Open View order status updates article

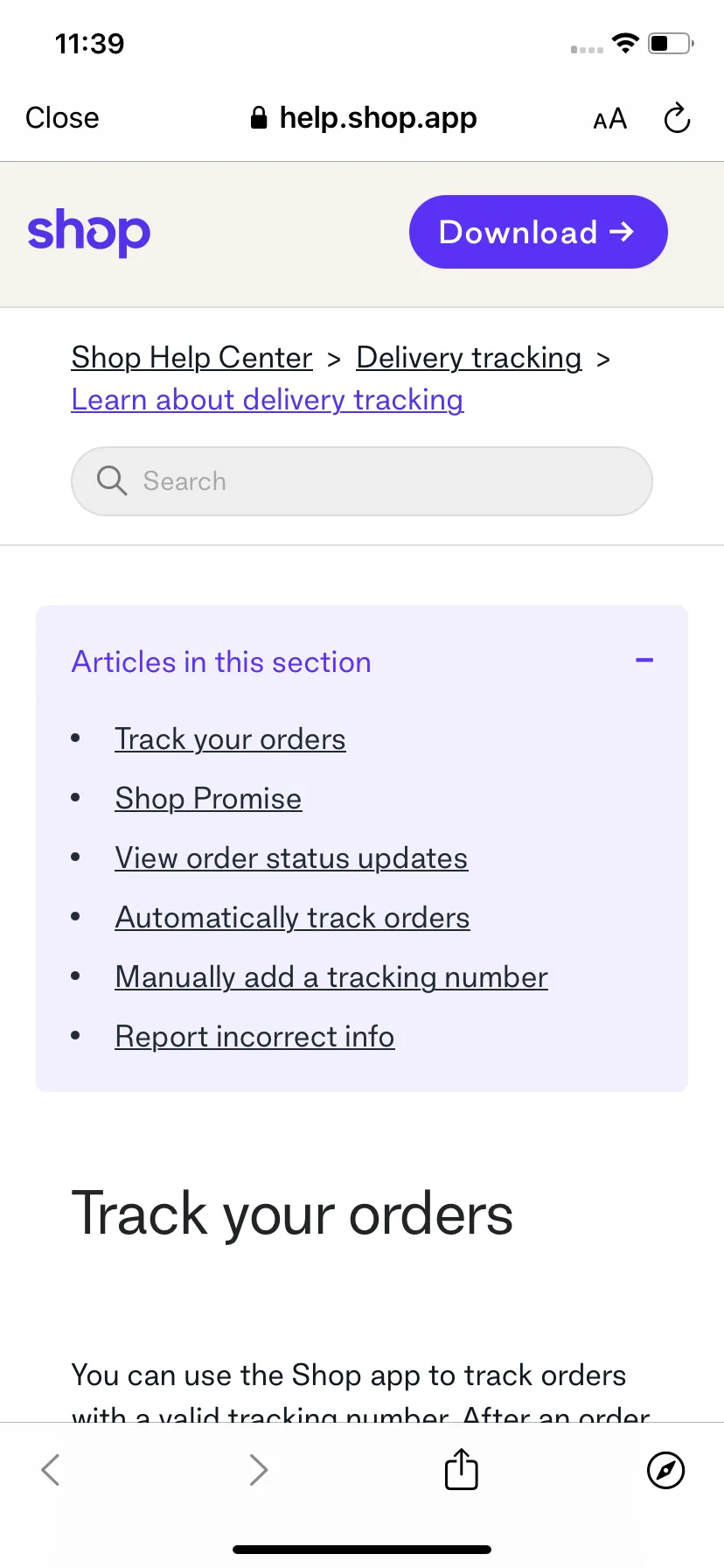[291, 858]
